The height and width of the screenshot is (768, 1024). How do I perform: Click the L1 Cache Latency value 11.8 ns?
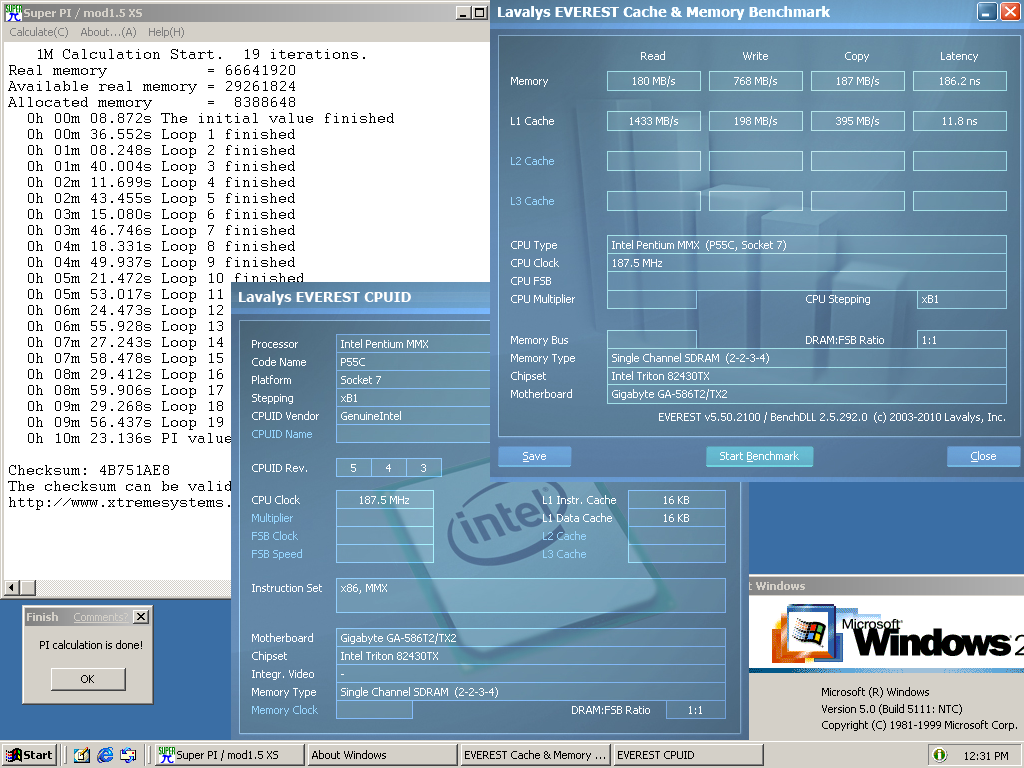click(x=959, y=121)
